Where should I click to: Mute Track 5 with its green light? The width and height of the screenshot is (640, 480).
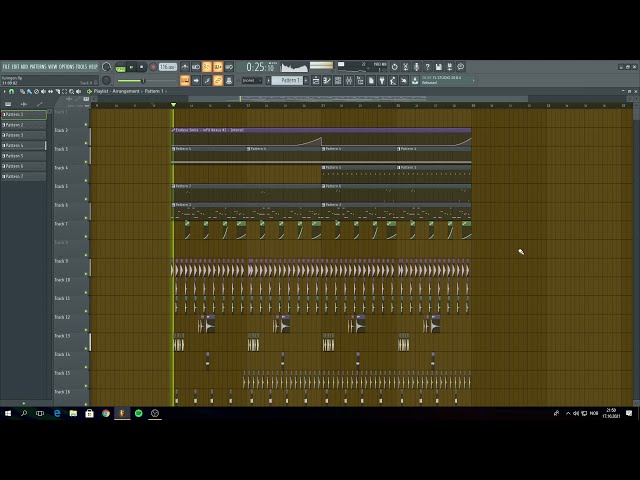click(x=86, y=199)
